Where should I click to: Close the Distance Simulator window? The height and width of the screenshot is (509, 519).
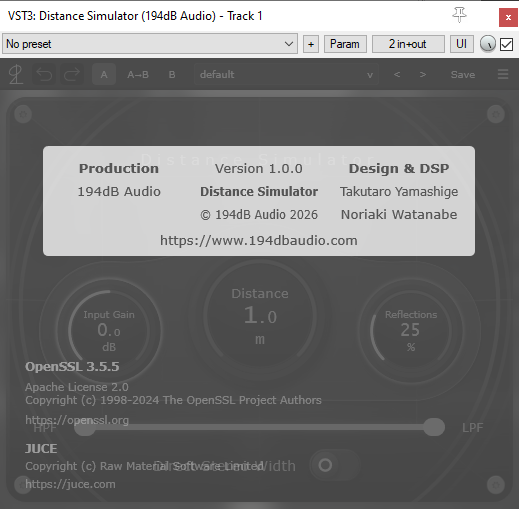point(508,17)
